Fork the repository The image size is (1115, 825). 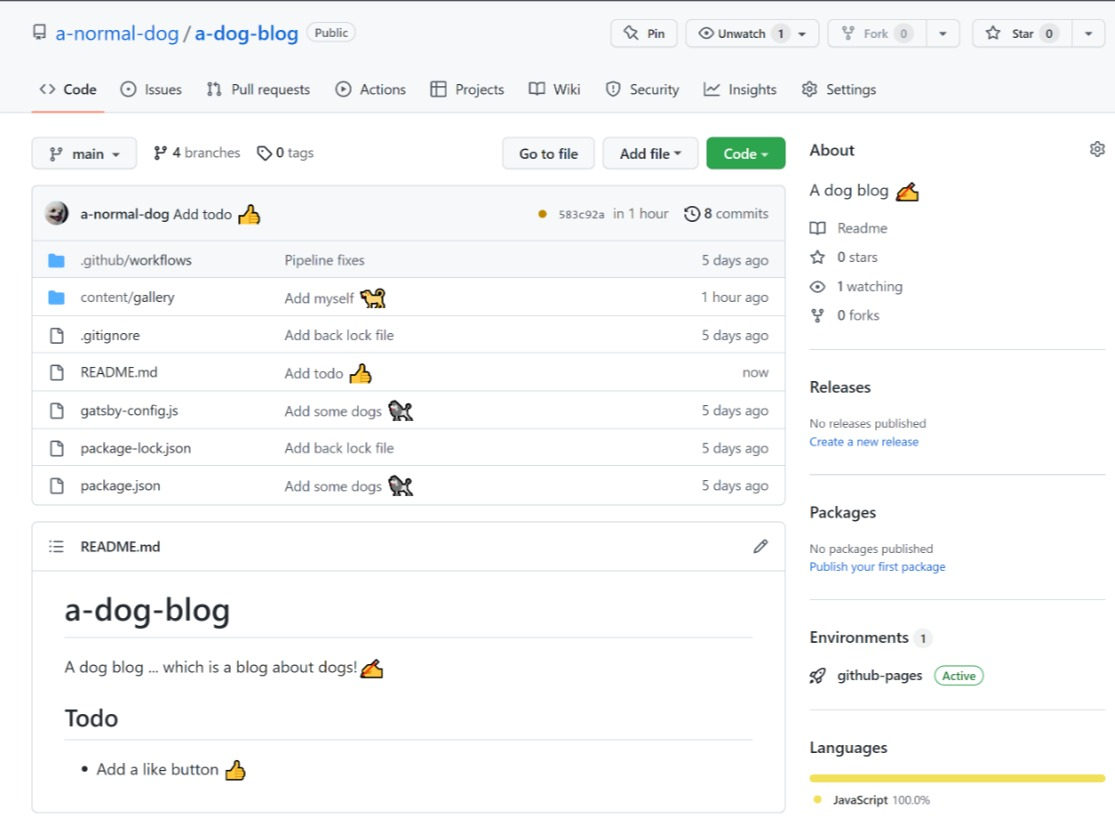[877, 33]
